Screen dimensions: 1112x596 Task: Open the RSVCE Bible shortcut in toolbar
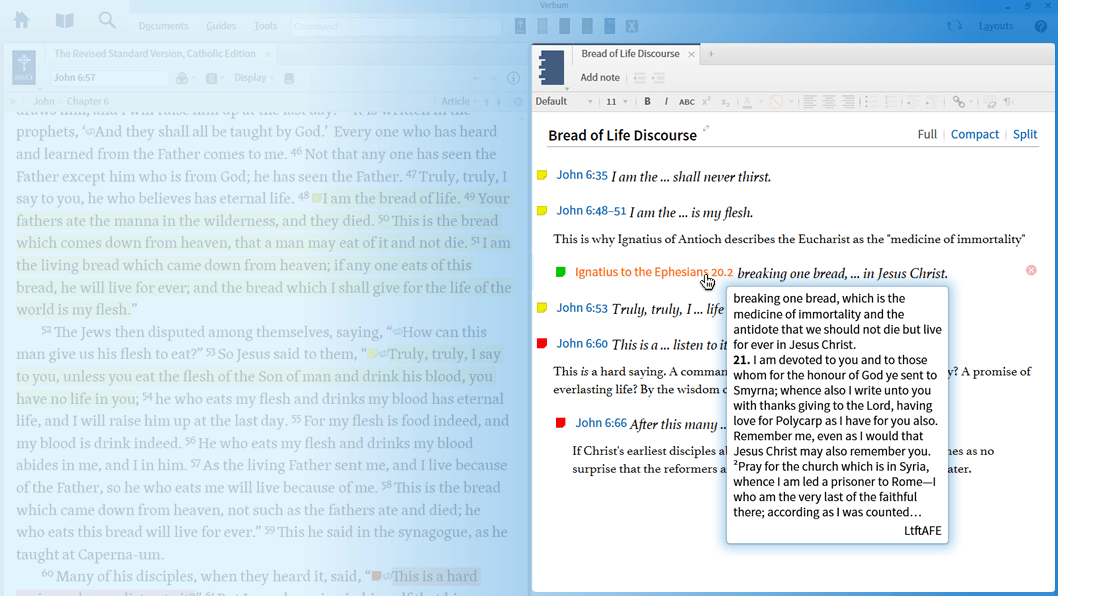521,26
